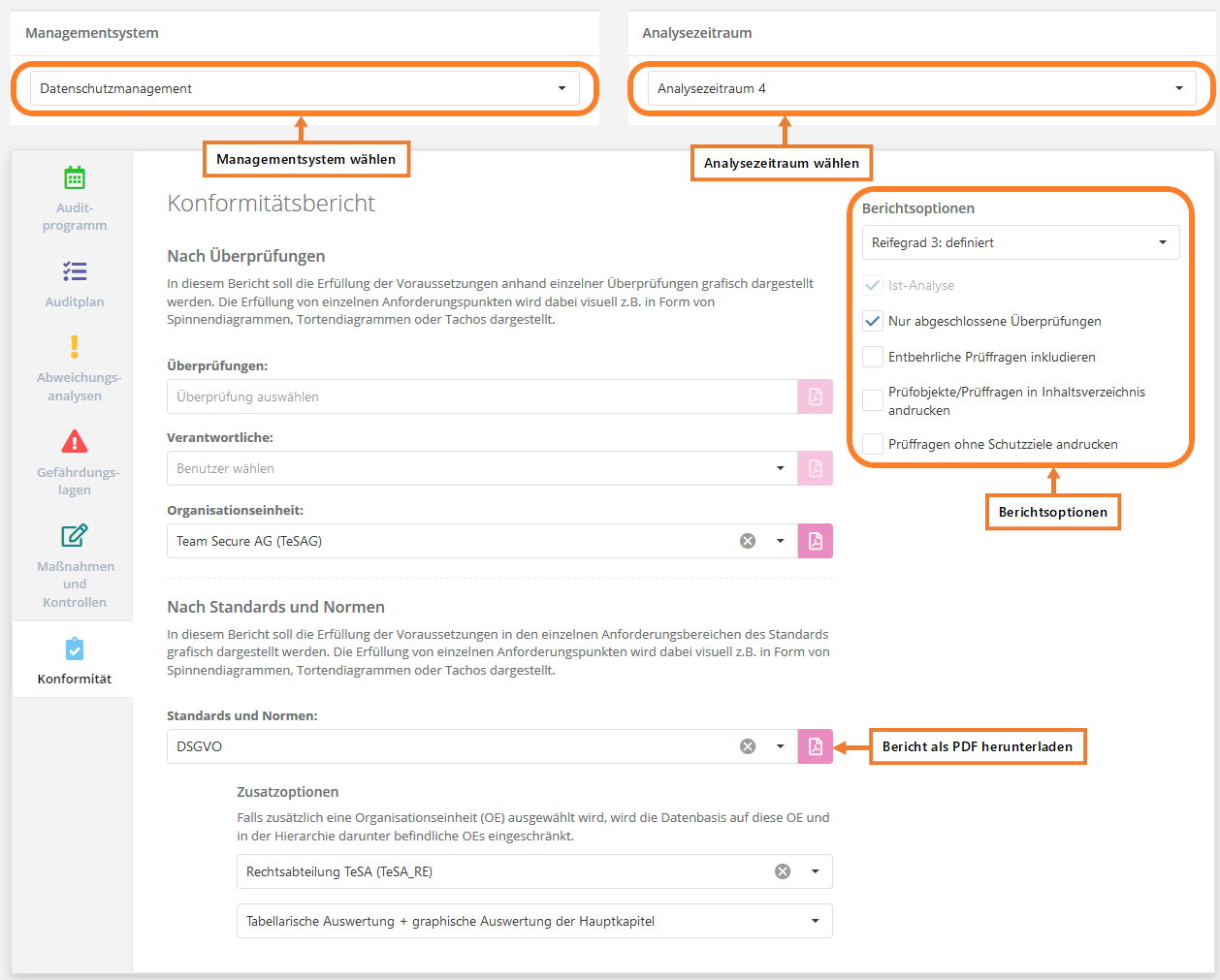Viewport: 1220px width, 980px height.
Task: Switch to the Konformität tab
Action: click(x=75, y=661)
